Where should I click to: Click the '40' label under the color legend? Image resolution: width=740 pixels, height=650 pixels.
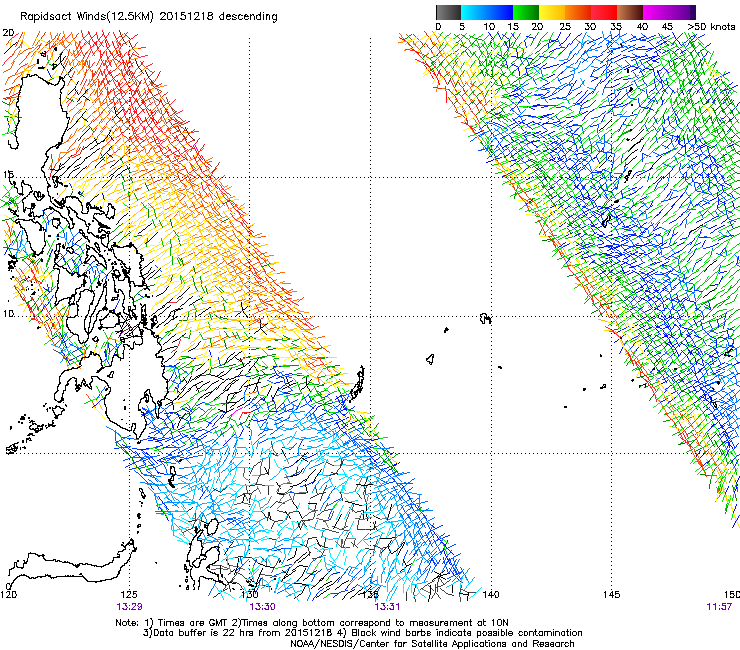point(642,27)
